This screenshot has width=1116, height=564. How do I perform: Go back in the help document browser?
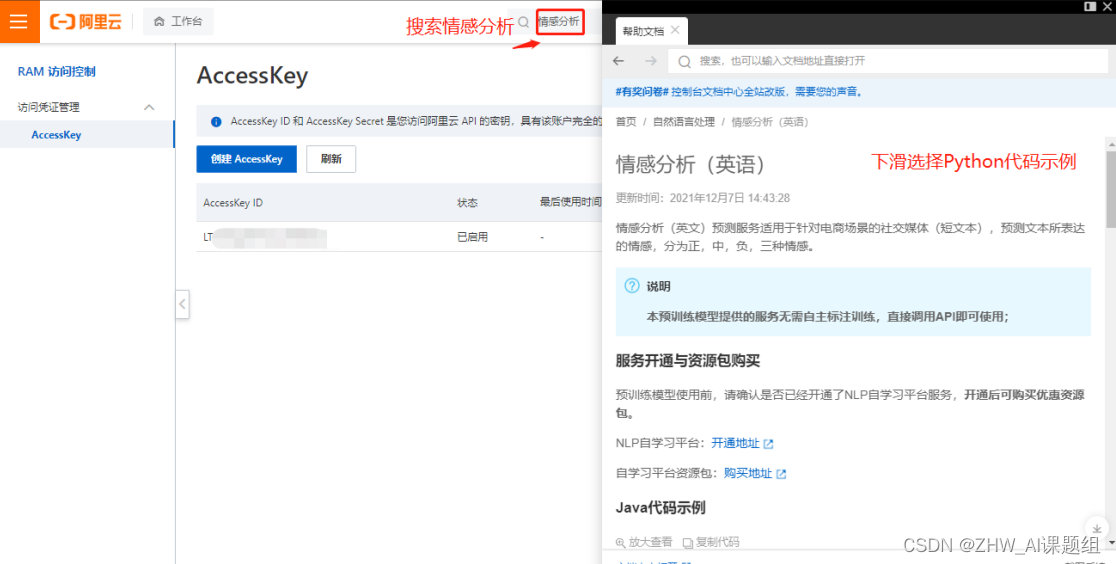tap(618, 61)
